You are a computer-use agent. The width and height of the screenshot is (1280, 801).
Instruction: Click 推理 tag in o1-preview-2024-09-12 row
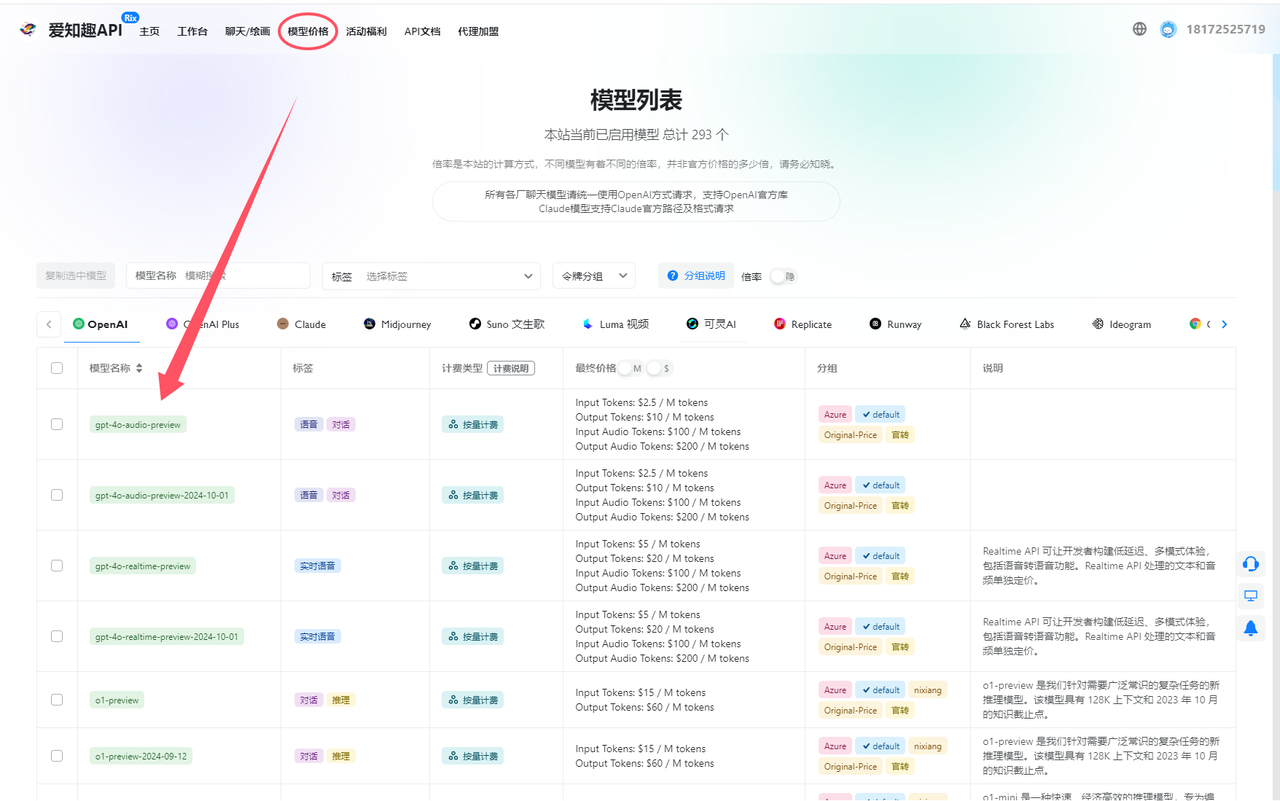click(x=341, y=756)
